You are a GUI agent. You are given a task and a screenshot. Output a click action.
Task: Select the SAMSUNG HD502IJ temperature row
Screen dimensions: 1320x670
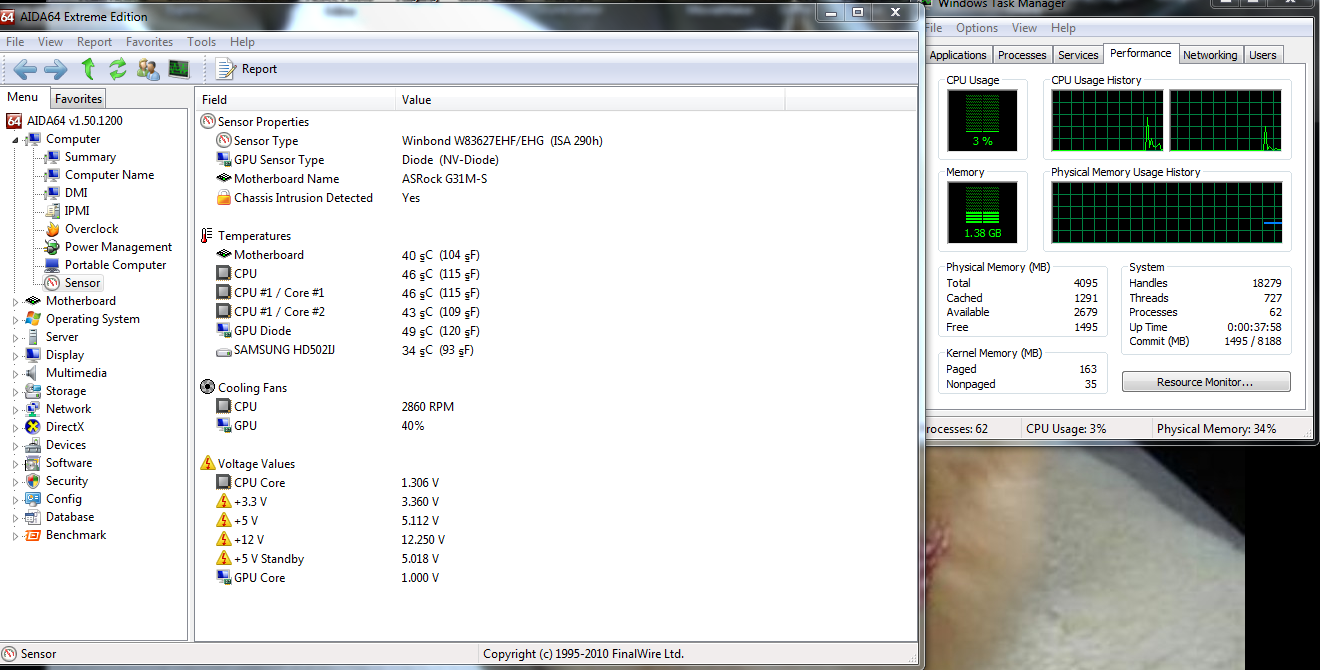click(556, 350)
